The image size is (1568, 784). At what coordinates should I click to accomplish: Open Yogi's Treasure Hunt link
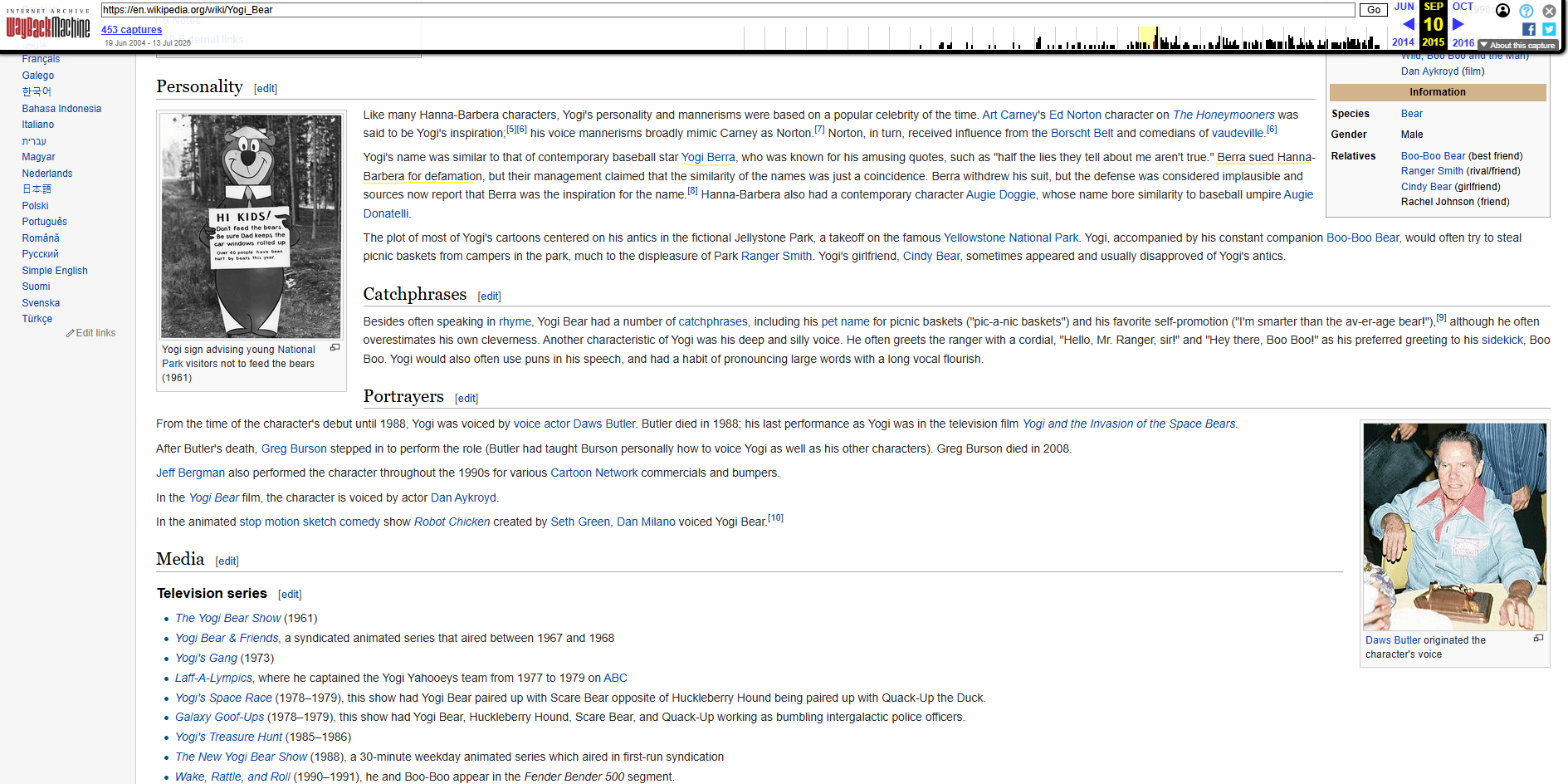pos(228,737)
